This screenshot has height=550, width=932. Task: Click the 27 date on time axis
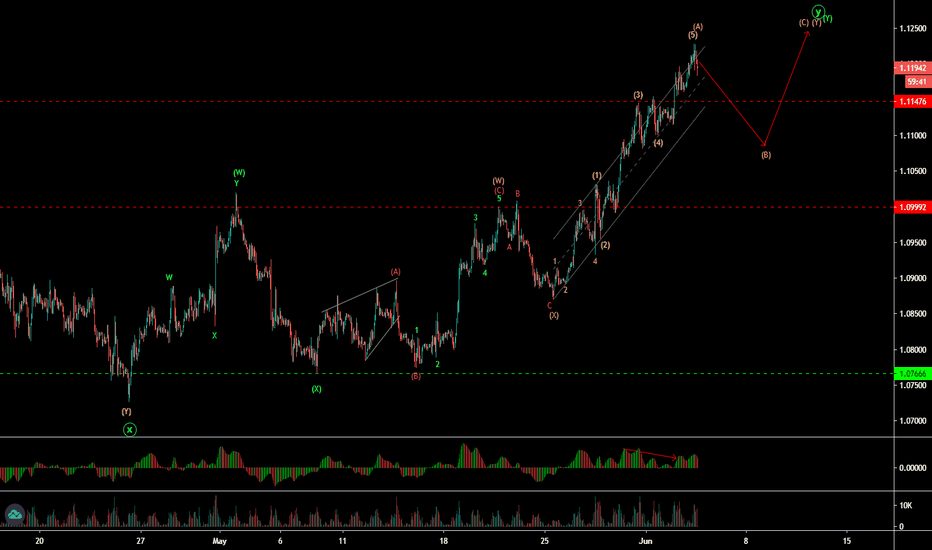pos(140,541)
